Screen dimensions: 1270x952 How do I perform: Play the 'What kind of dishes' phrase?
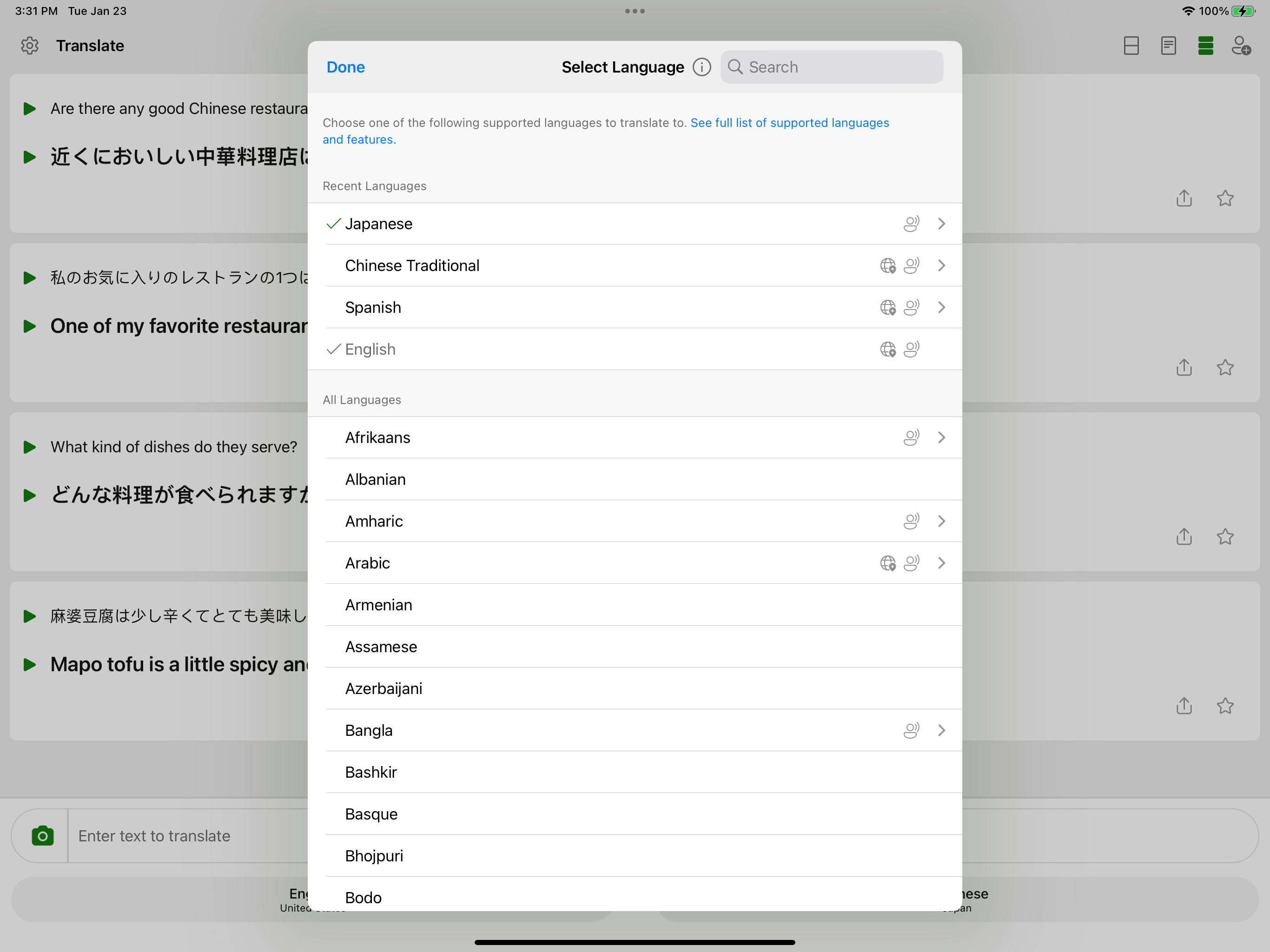(x=29, y=447)
